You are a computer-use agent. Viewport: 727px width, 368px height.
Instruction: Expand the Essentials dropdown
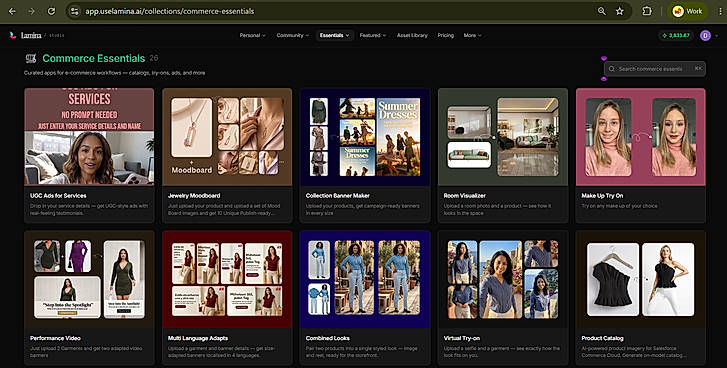[334, 35]
